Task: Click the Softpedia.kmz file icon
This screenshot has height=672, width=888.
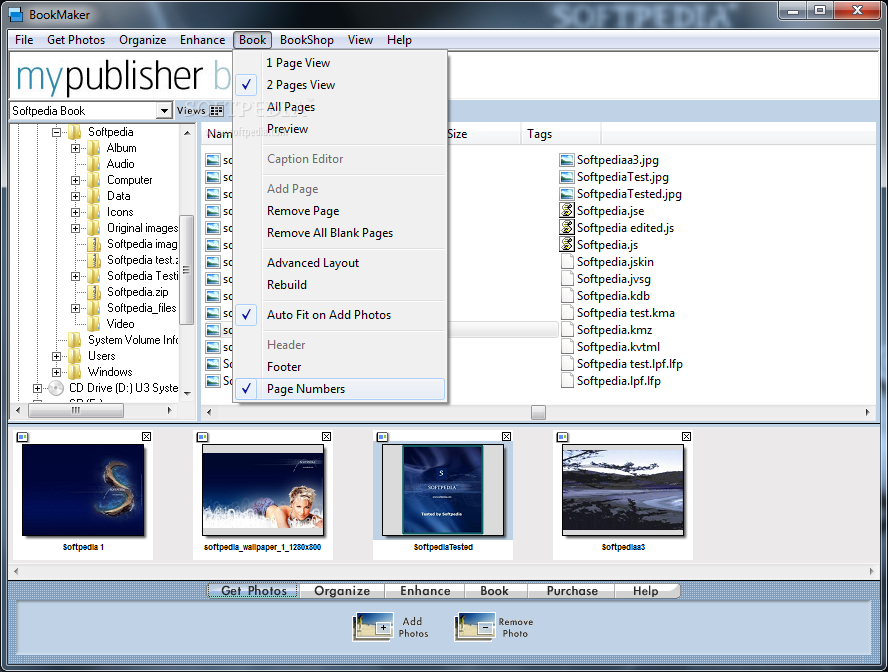Action: point(566,329)
